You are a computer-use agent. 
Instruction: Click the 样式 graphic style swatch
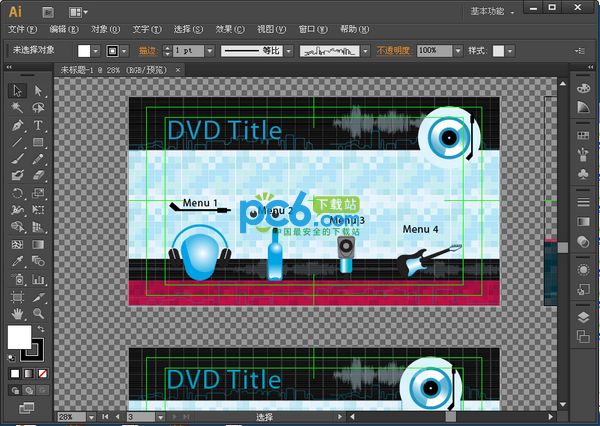click(x=498, y=51)
